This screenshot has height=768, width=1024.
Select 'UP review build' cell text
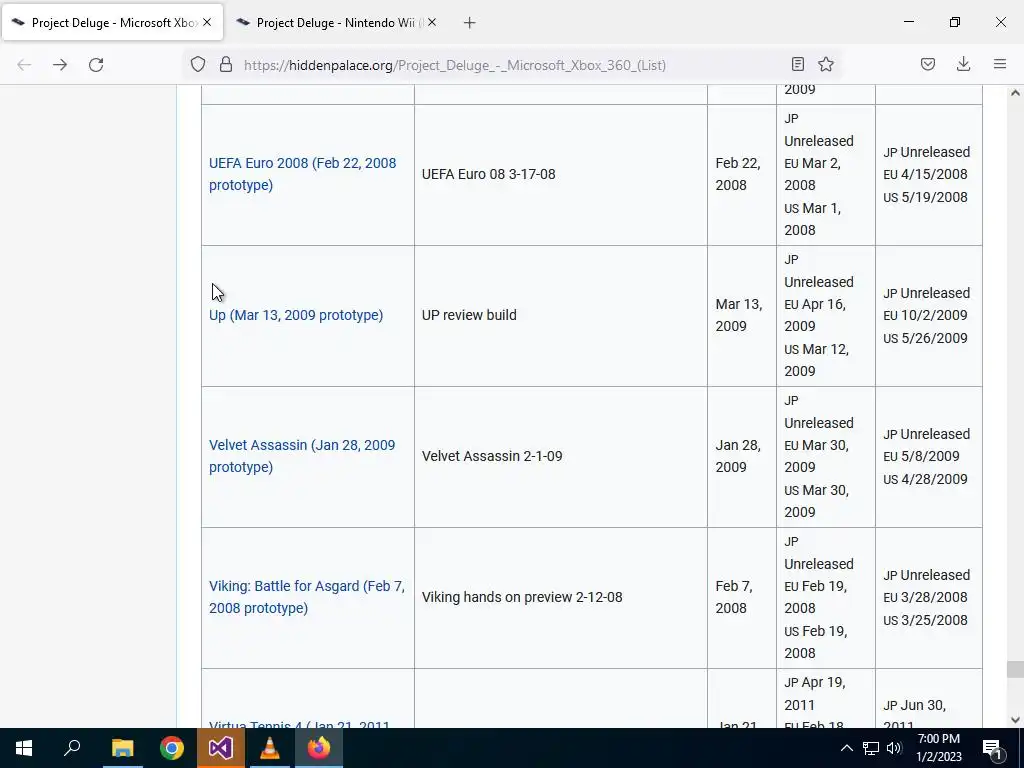click(x=469, y=315)
